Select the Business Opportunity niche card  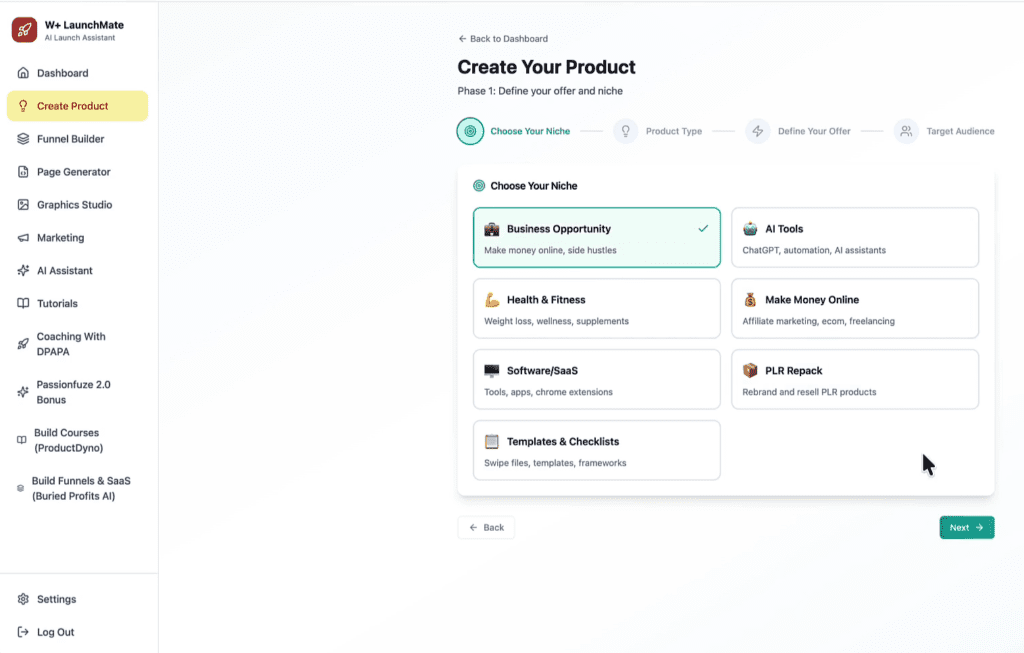(596, 238)
